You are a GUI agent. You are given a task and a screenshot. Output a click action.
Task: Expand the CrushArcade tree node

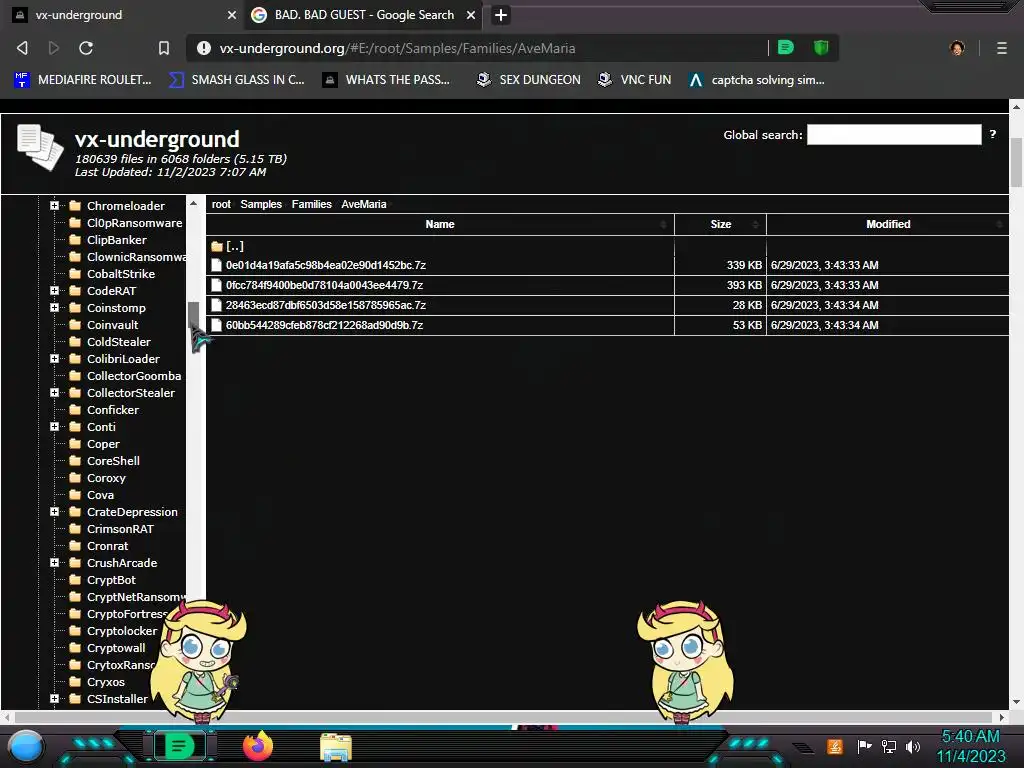54,562
